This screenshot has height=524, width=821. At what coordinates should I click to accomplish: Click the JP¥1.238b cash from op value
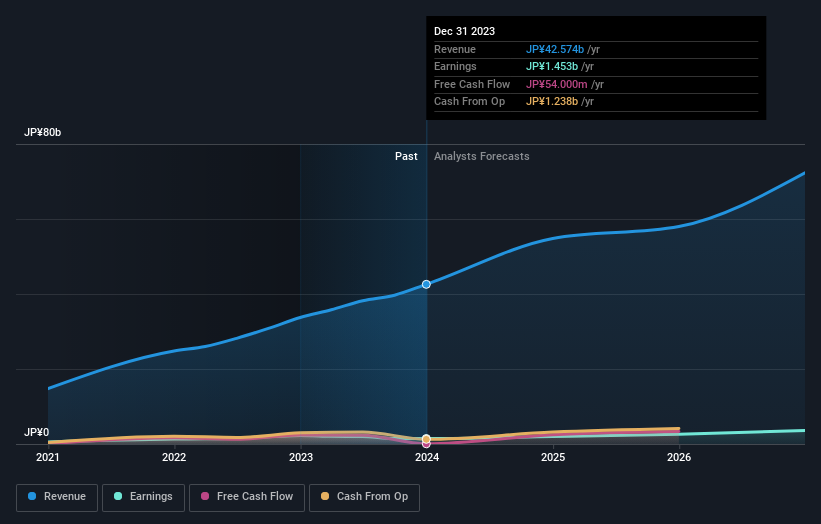pos(552,102)
